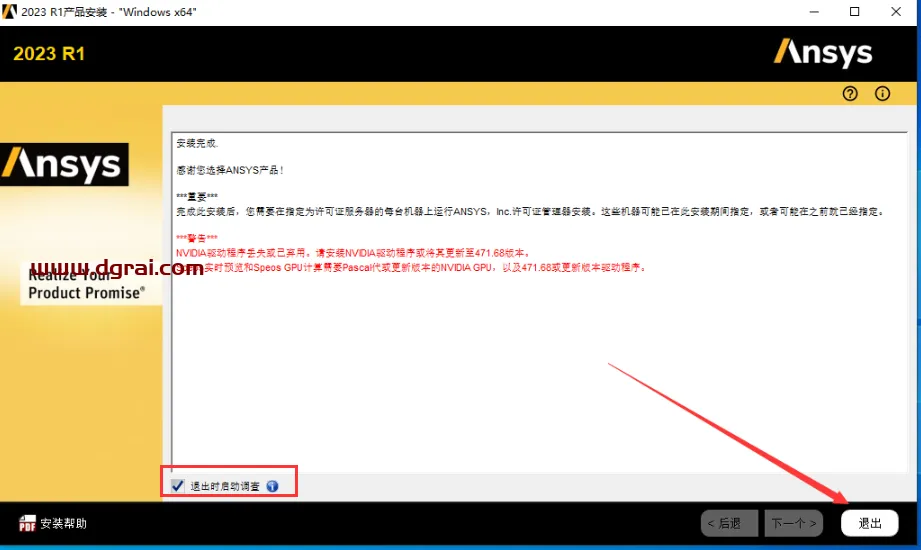Open the 安装帮助 link
This screenshot has height=550, width=921.
click(63, 523)
